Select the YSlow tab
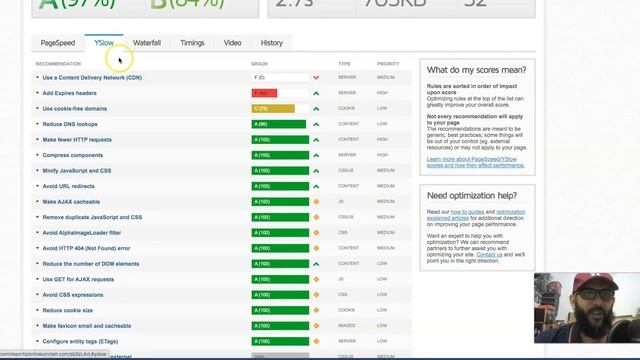Screen dimensions: 640x360 [x=104, y=43]
